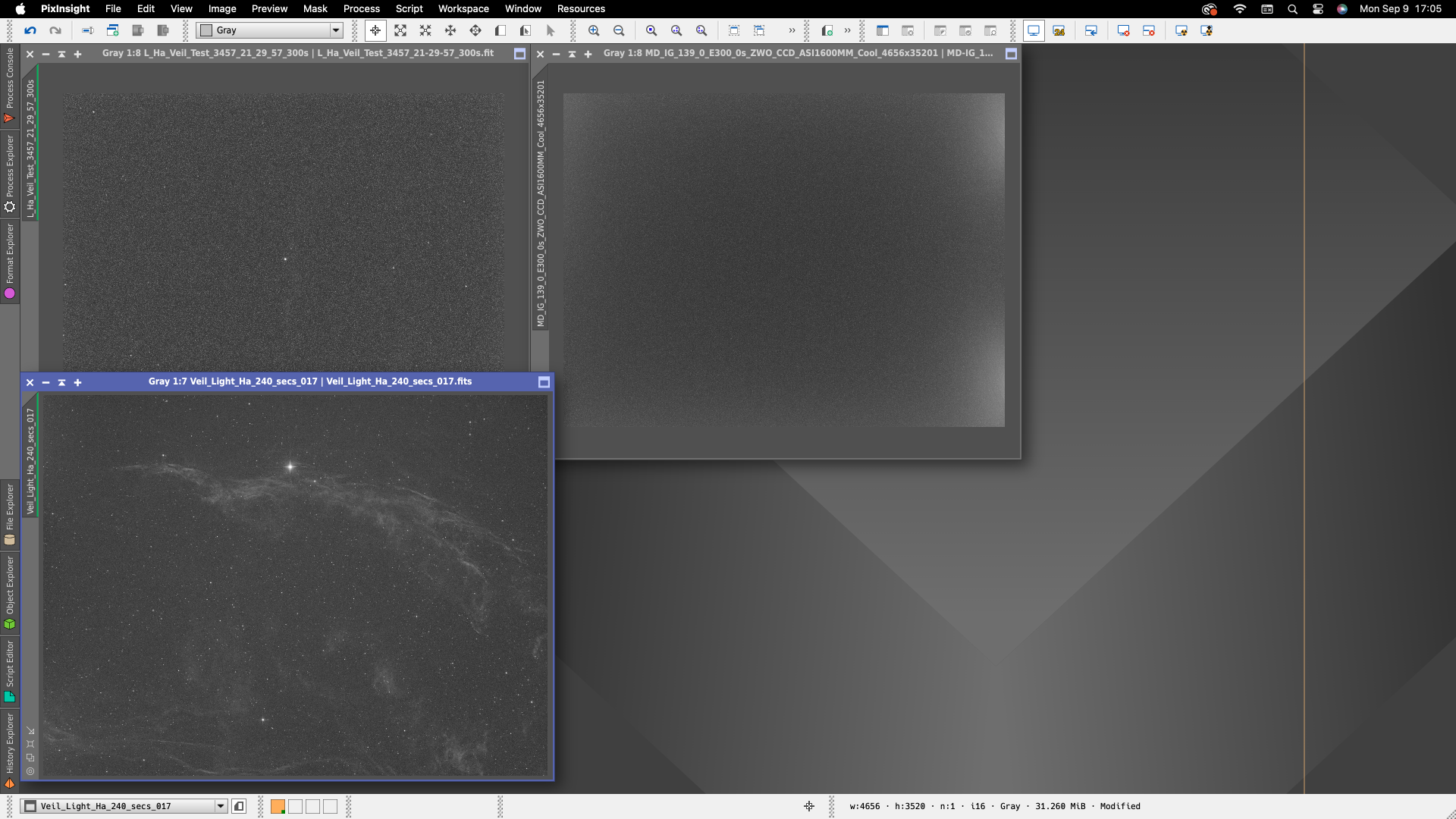Open the Veil_Light_Ha_240_secs_017 view selector dropdown

(124, 806)
